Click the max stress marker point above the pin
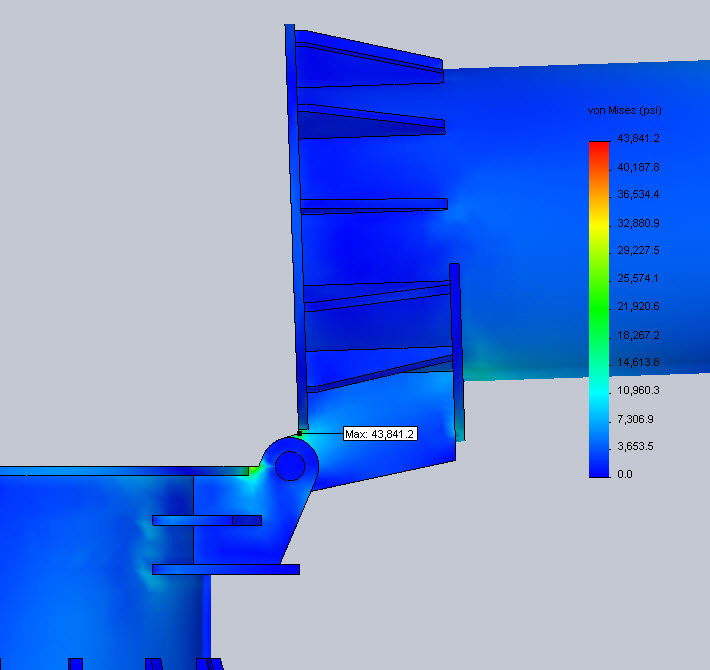Screen dimensions: 710x670 (x=299, y=433)
